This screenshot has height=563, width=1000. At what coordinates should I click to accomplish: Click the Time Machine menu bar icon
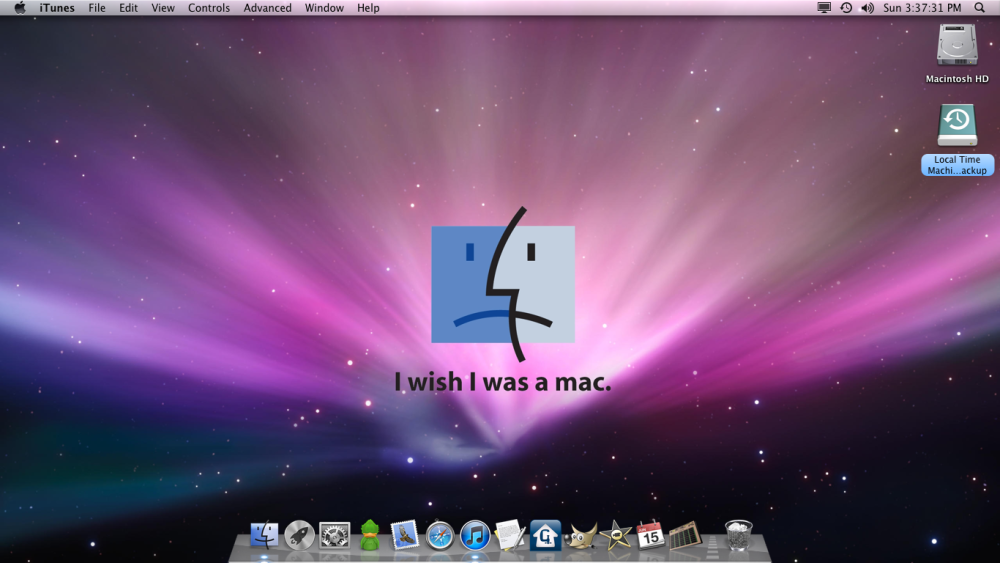846,8
